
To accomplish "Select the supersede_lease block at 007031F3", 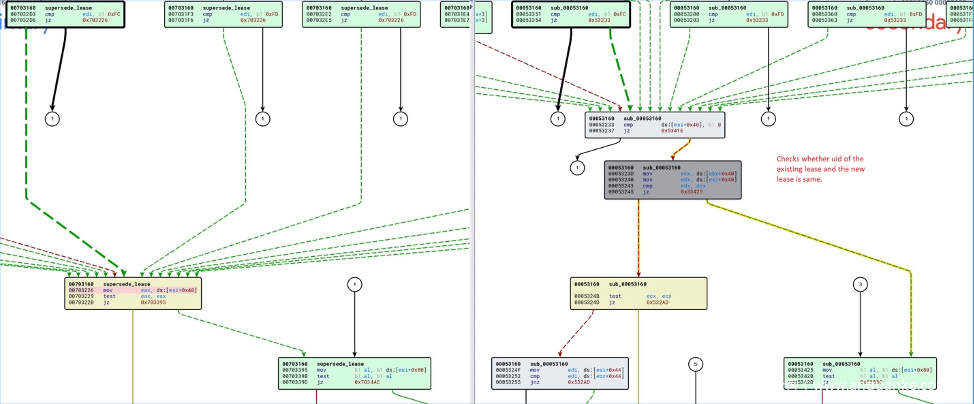I will pos(207,13).
